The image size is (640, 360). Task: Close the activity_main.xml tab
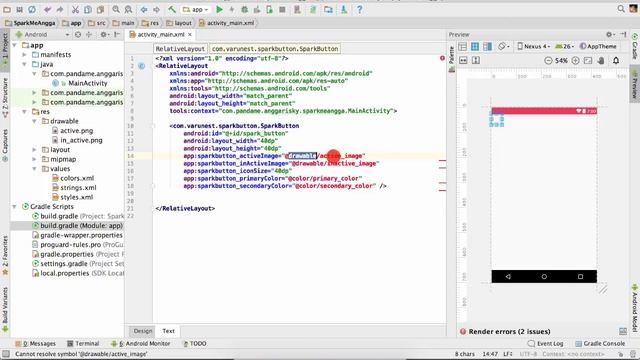(190, 35)
